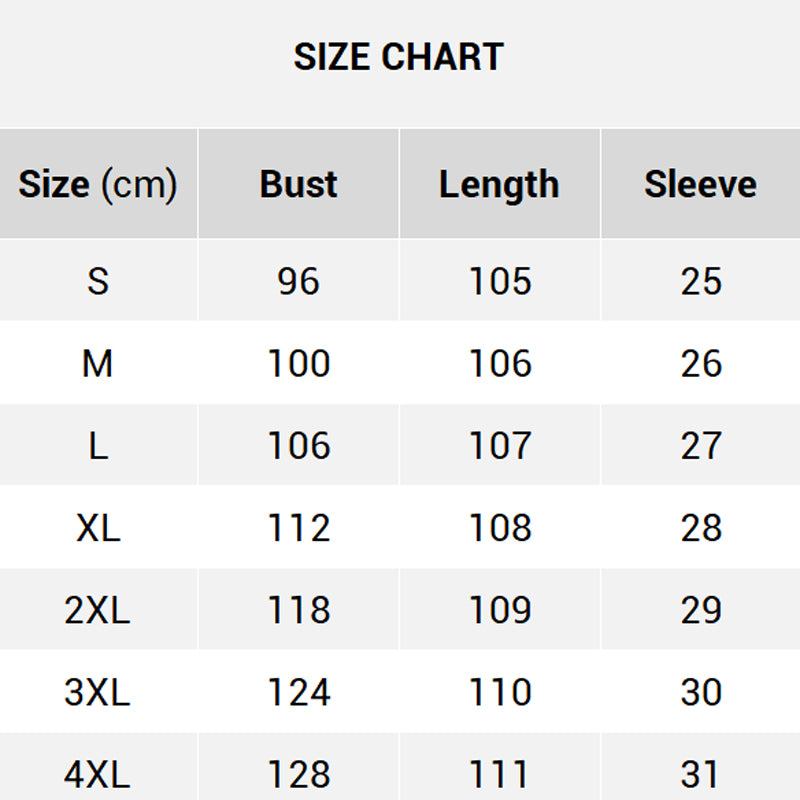
Task: Click the SIZE CHART title
Action: click(x=399, y=57)
